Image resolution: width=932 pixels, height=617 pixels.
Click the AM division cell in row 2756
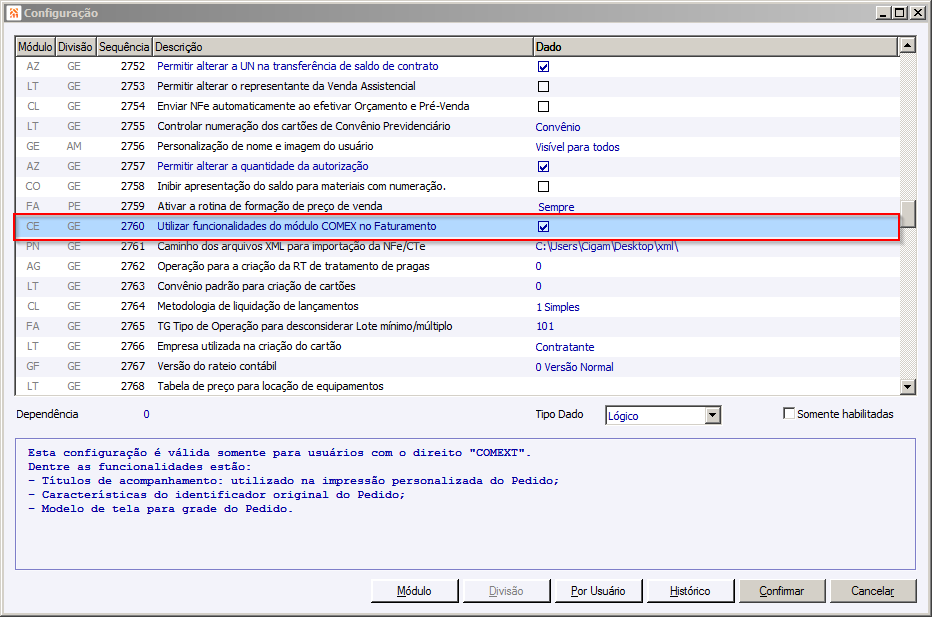[74, 146]
